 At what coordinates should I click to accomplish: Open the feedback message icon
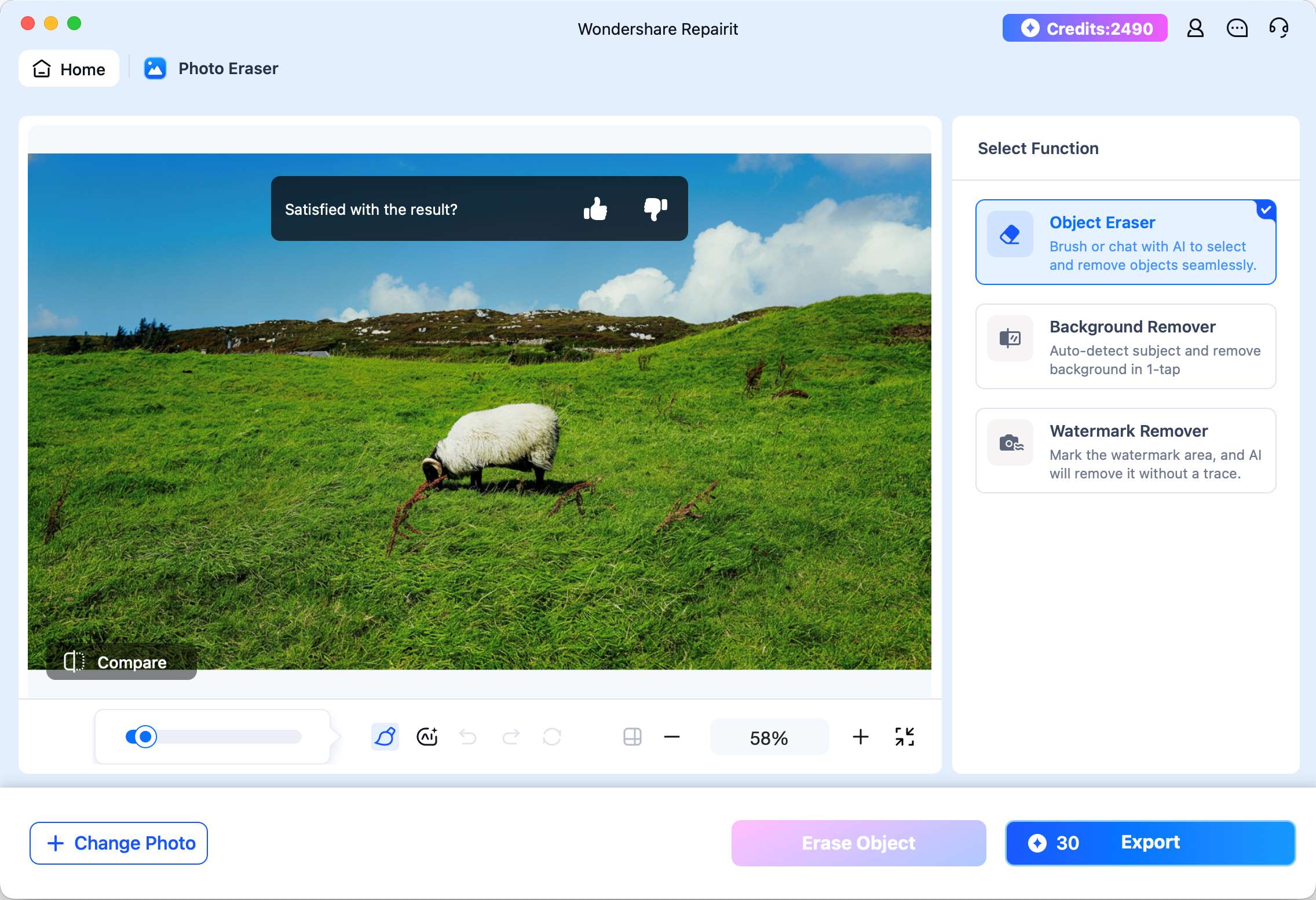(1237, 28)
